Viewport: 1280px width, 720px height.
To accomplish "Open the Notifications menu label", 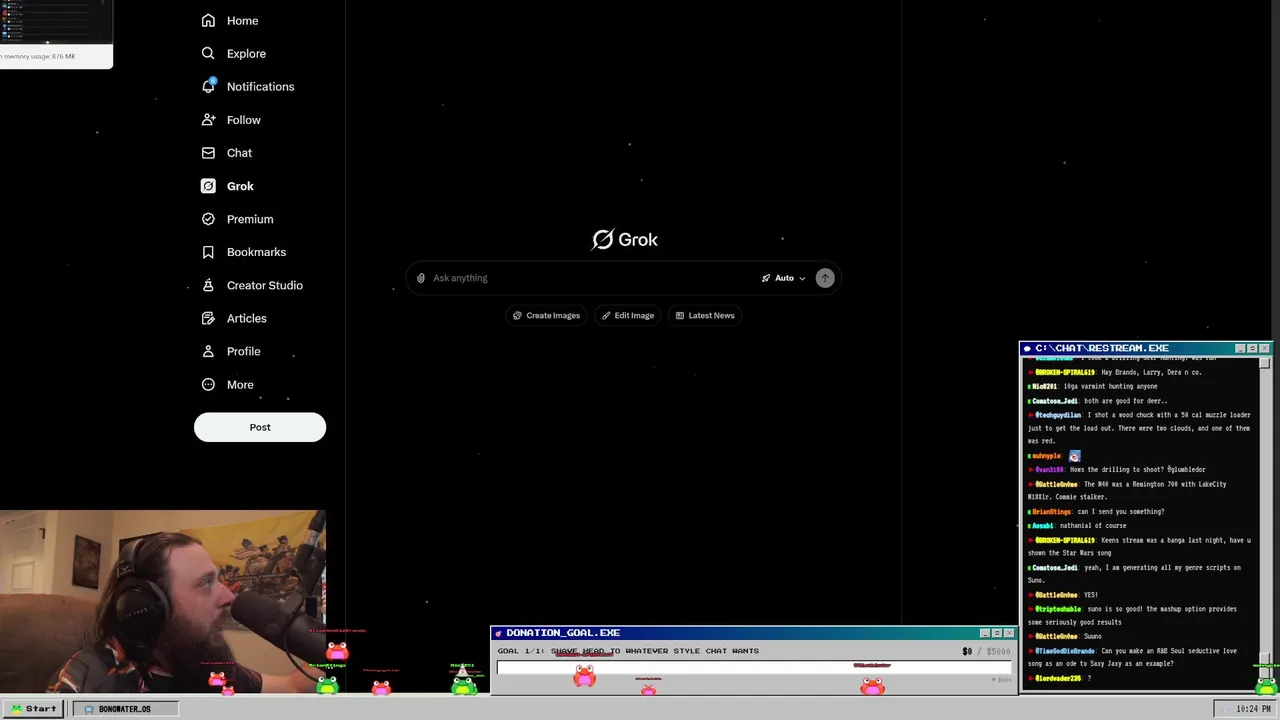I will (x=260, y=86).
